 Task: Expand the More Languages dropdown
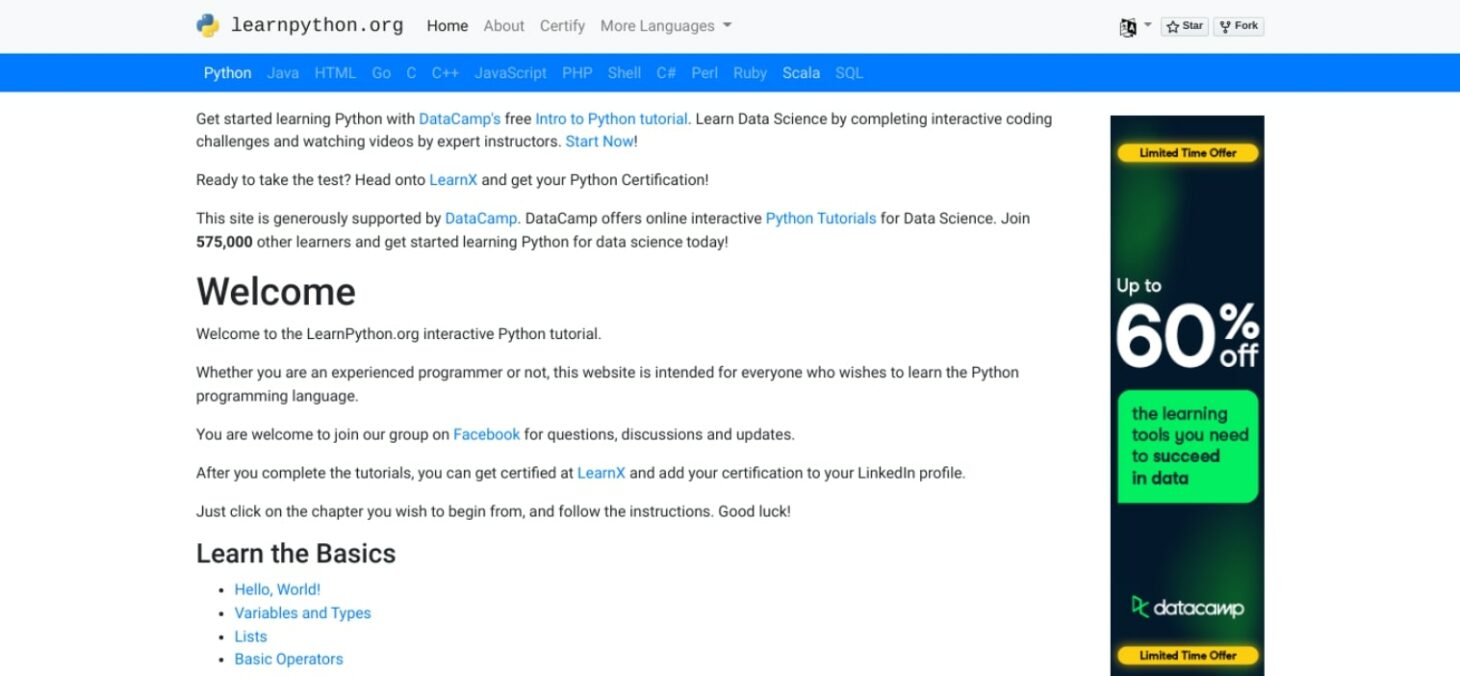click(x=665, y=26)
